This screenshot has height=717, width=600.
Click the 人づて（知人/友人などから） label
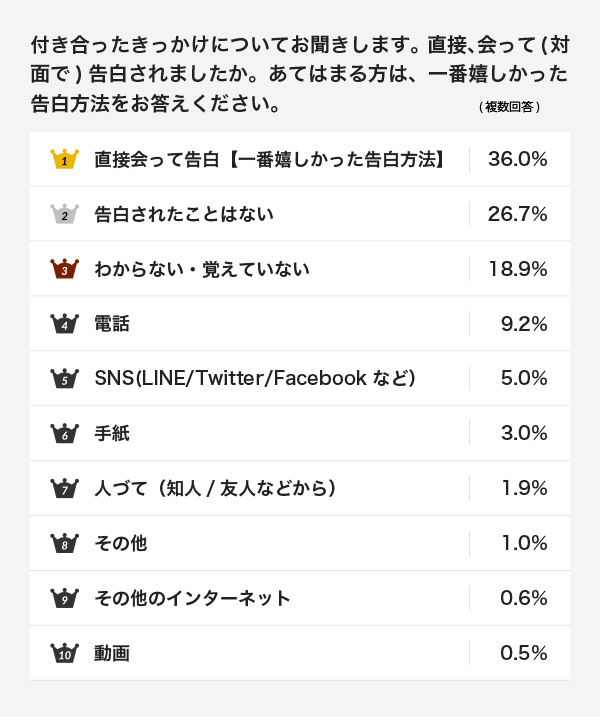pyautogui.click(x=215, y=488)
